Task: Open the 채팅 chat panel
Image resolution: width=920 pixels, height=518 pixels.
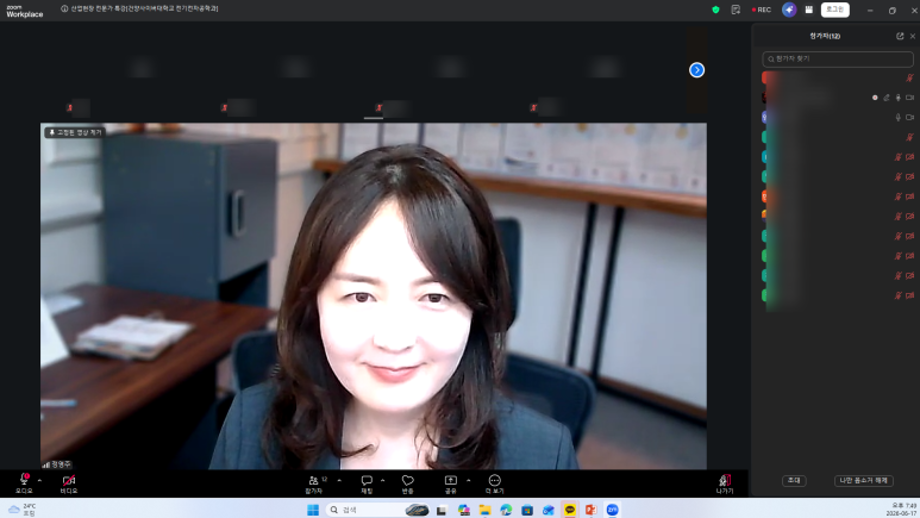Action: tap(367, 483)
